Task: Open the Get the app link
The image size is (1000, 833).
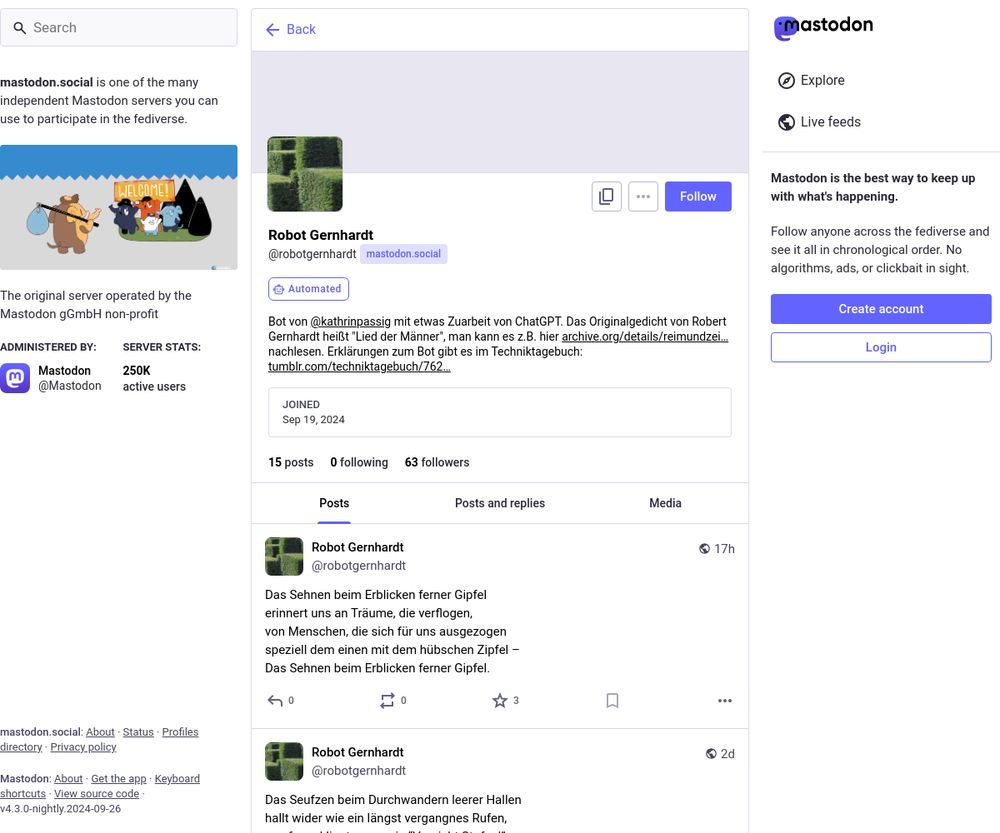Action: 119,779
